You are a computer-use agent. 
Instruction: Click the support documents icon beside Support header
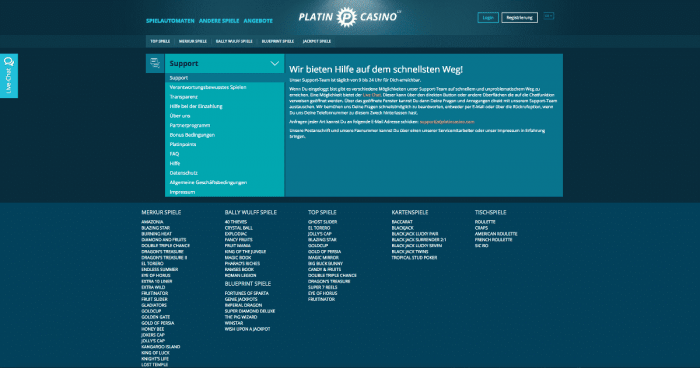pos(155,63)
